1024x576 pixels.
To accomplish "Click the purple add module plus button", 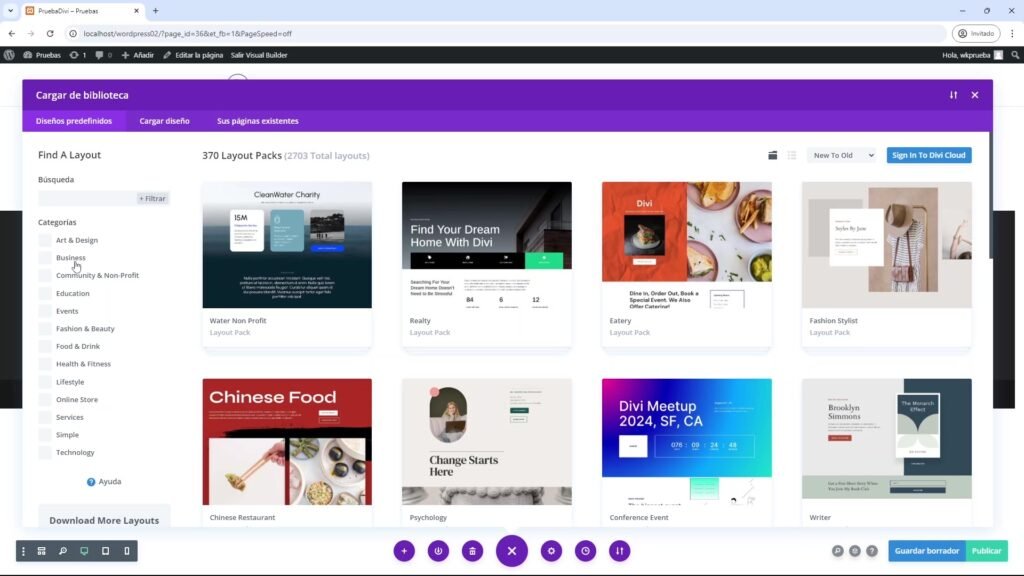I will (x=404, y=551).
